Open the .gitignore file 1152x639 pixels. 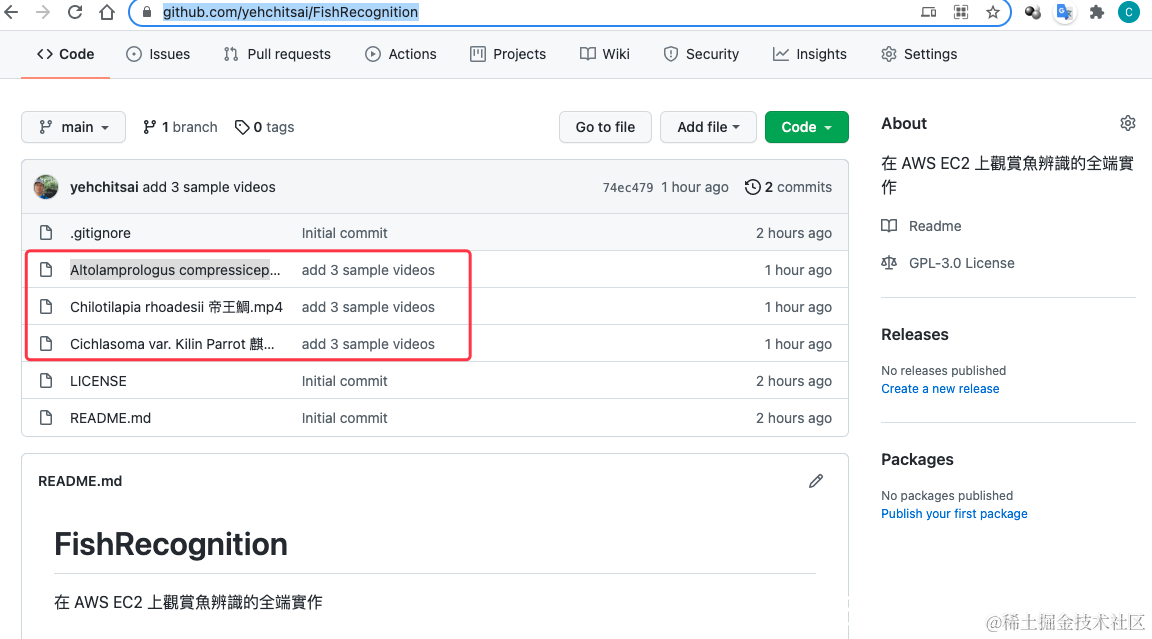[x=100, y=233]
